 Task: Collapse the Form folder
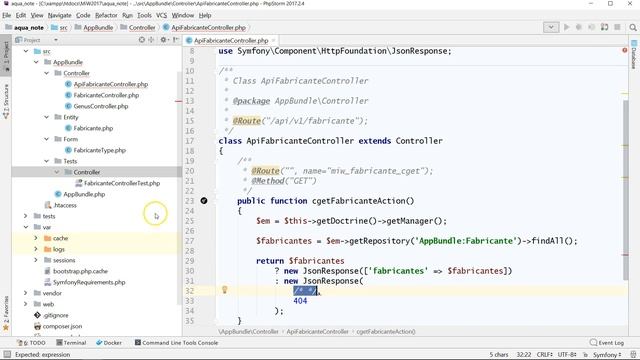[x=46, y=139]
